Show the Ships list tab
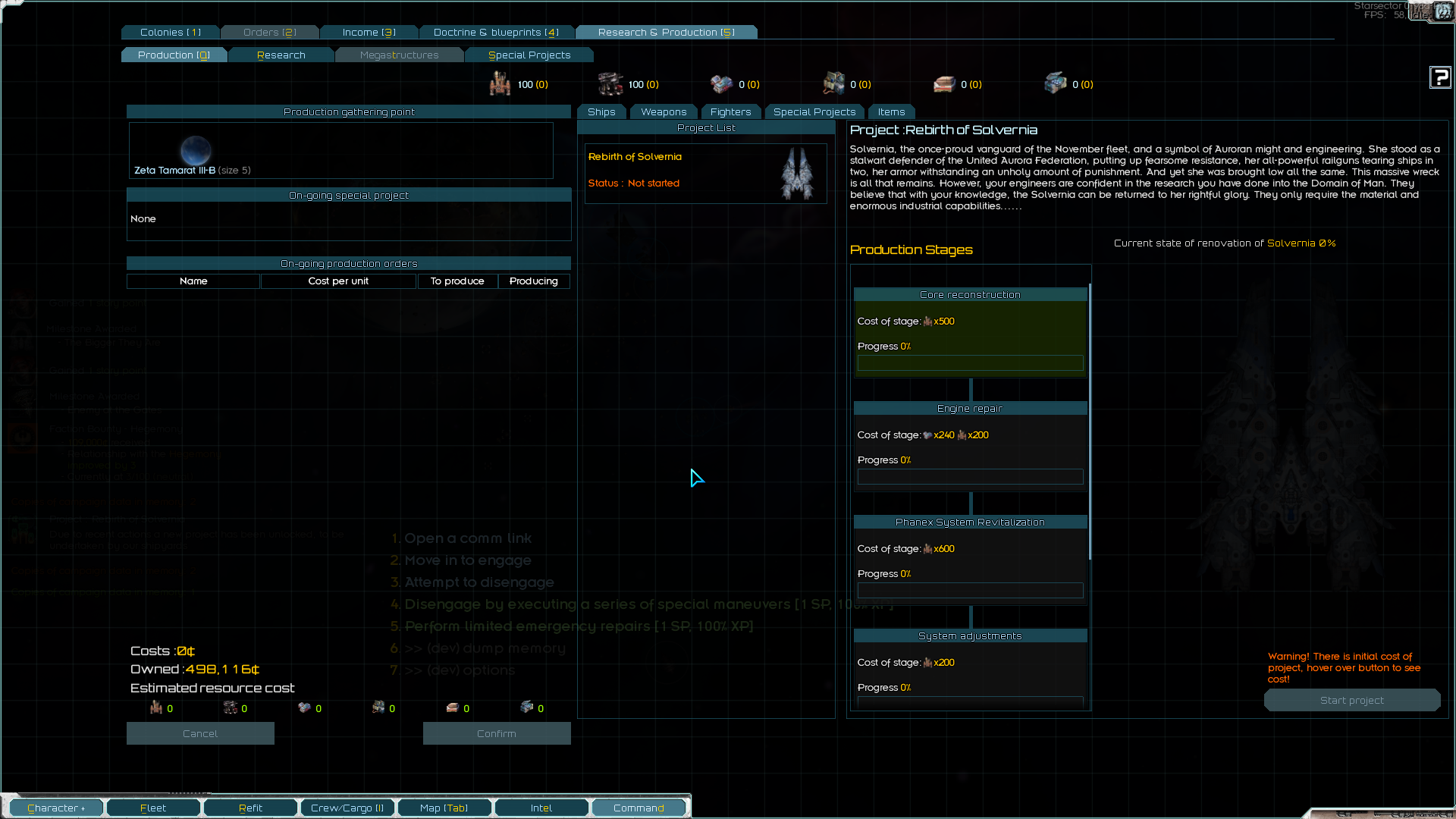The width and height of the screenshot is (1456, 819). point(601,111)
